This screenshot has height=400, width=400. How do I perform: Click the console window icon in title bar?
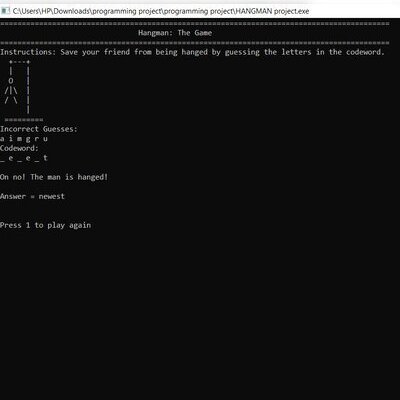click(5, 11)
